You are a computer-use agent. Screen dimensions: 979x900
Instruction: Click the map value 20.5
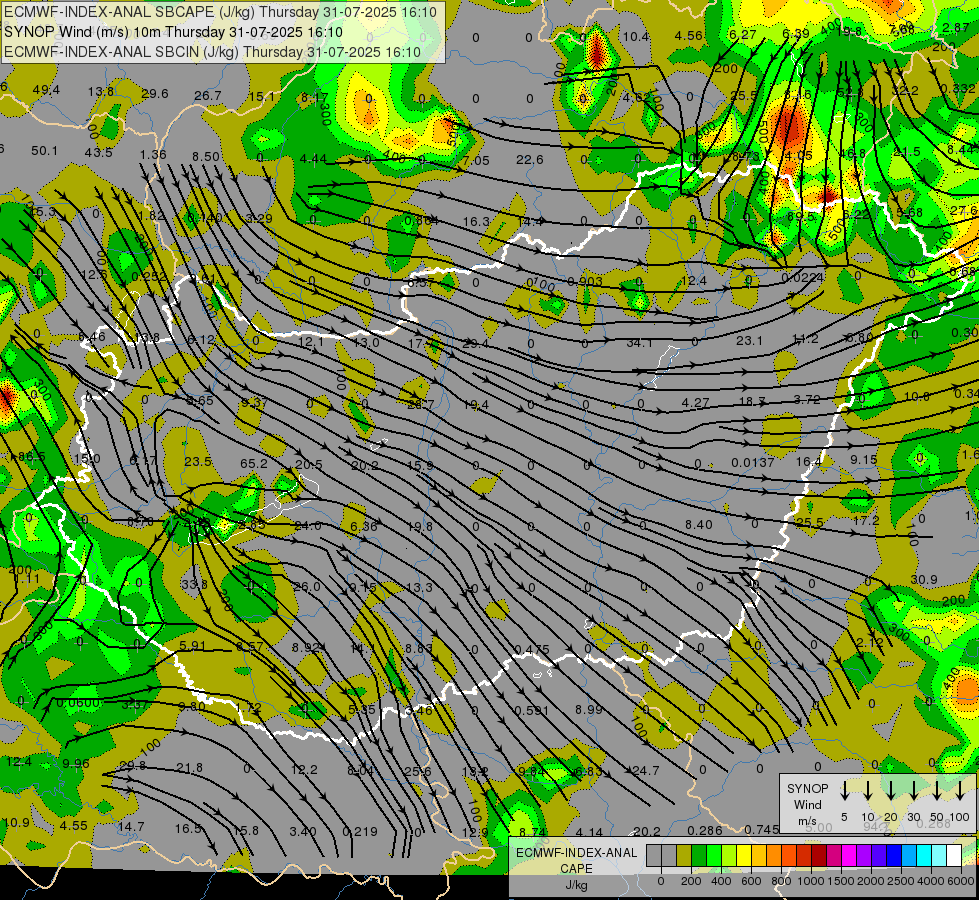pos(309,465)
